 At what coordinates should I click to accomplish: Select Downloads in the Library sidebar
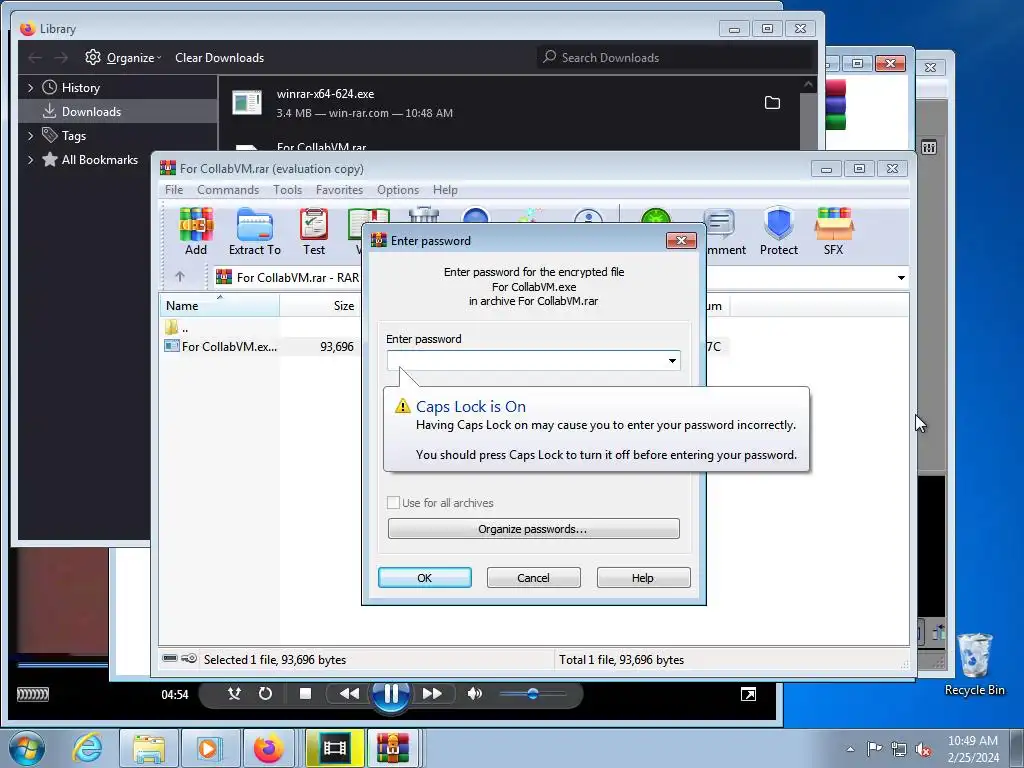[118, 112]
